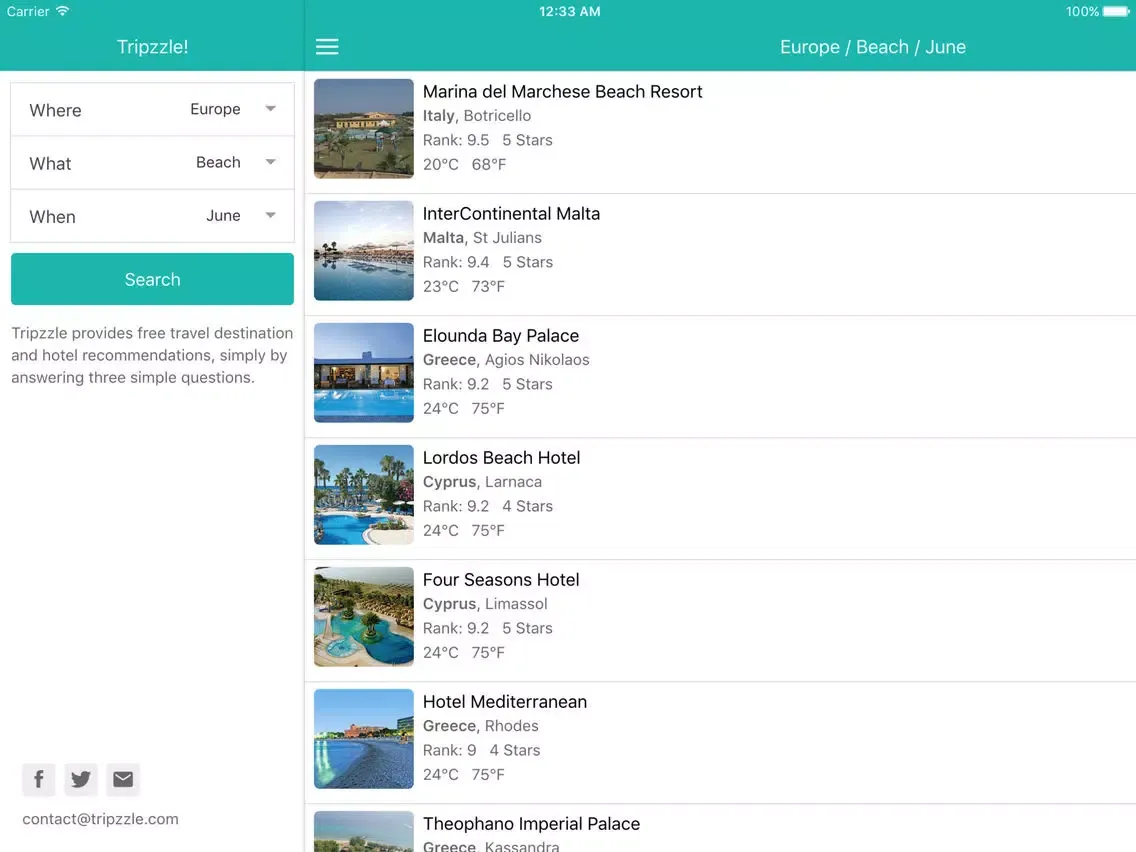1136x852 pixels.
Task: Open Theophano Imperial Palace photo thumbnail
Action: (x=364, y=832)
